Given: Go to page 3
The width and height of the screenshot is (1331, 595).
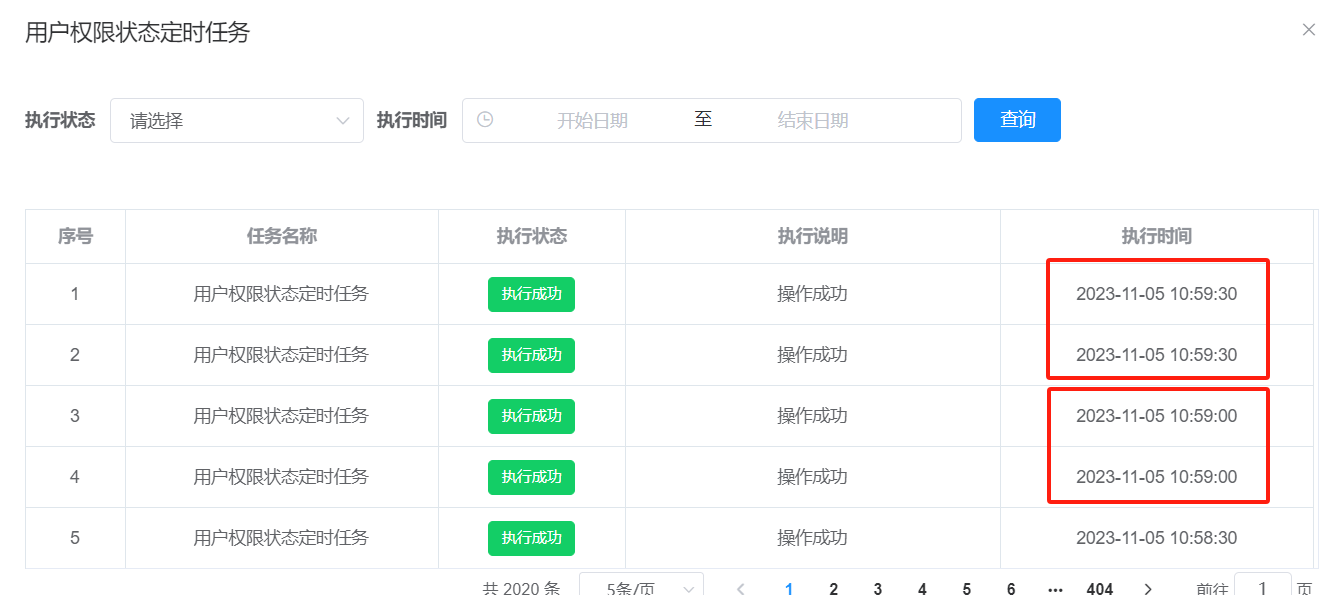Looking at the screenshot, I should pyautogui.click(x=878, y=589).
